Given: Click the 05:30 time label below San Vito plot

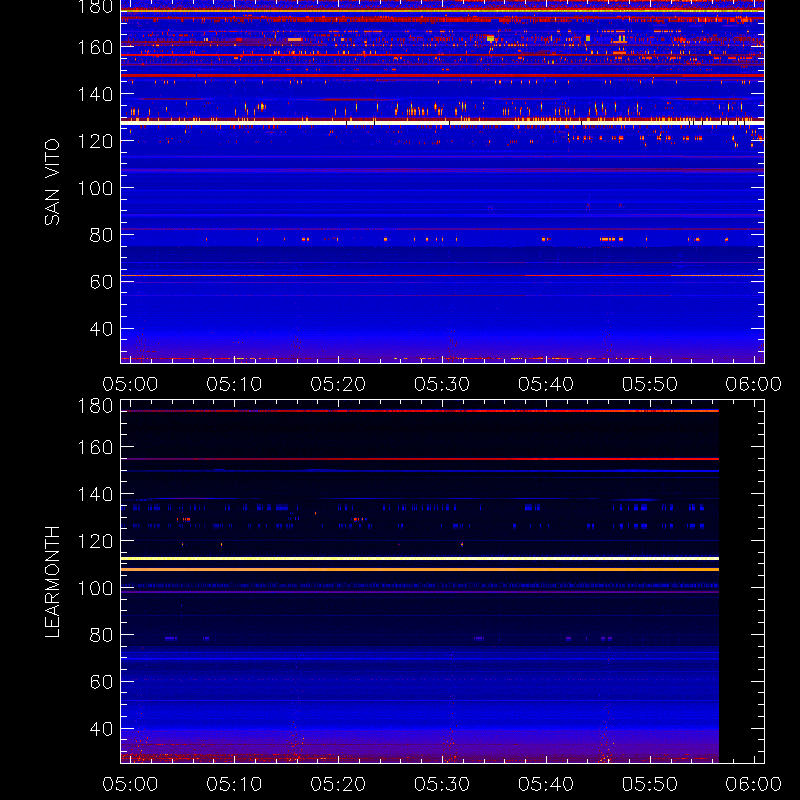Looking at the screenshot, I should coord(442,384).
